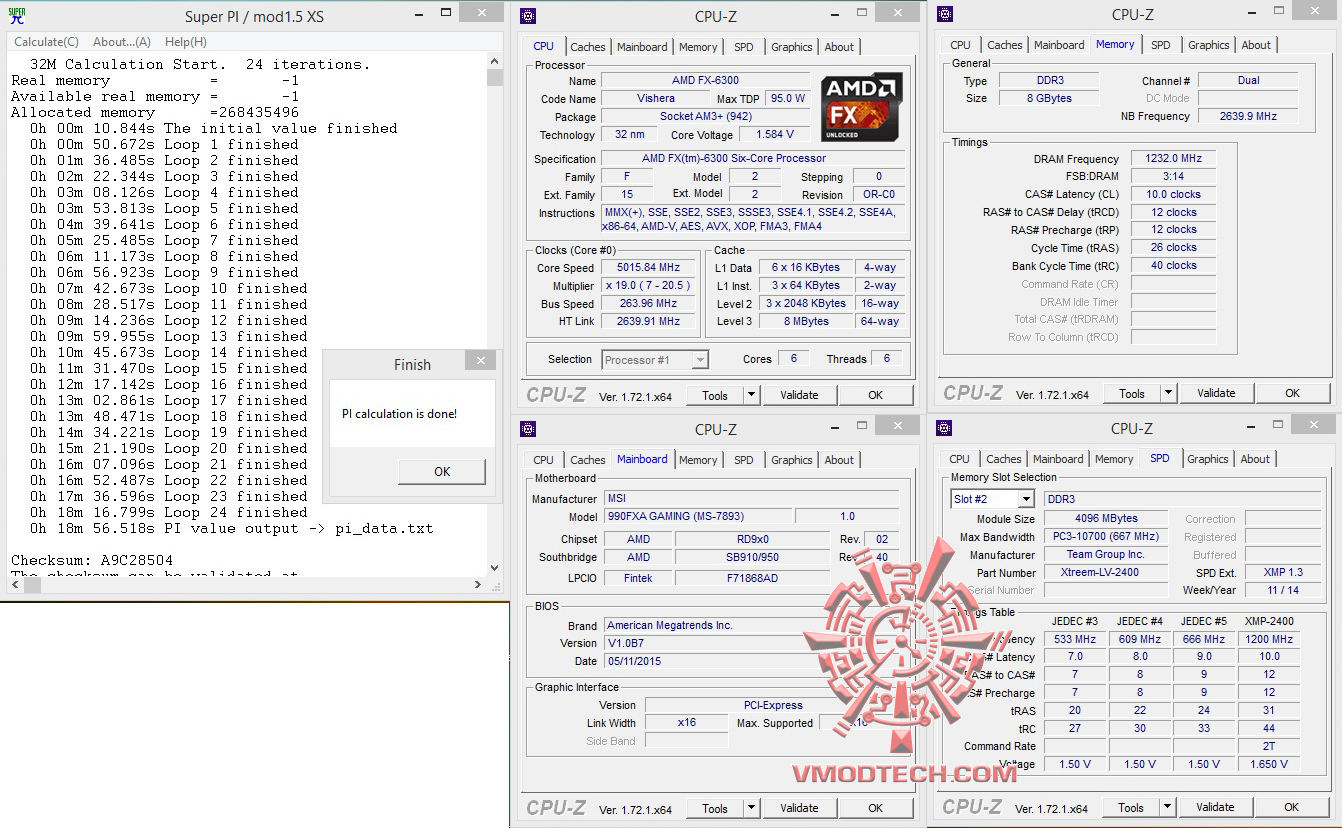Click Validate in the Motherboard window
Image resolution: width=1342 pixels, height=828 pixels.
(x=799, y=808)
